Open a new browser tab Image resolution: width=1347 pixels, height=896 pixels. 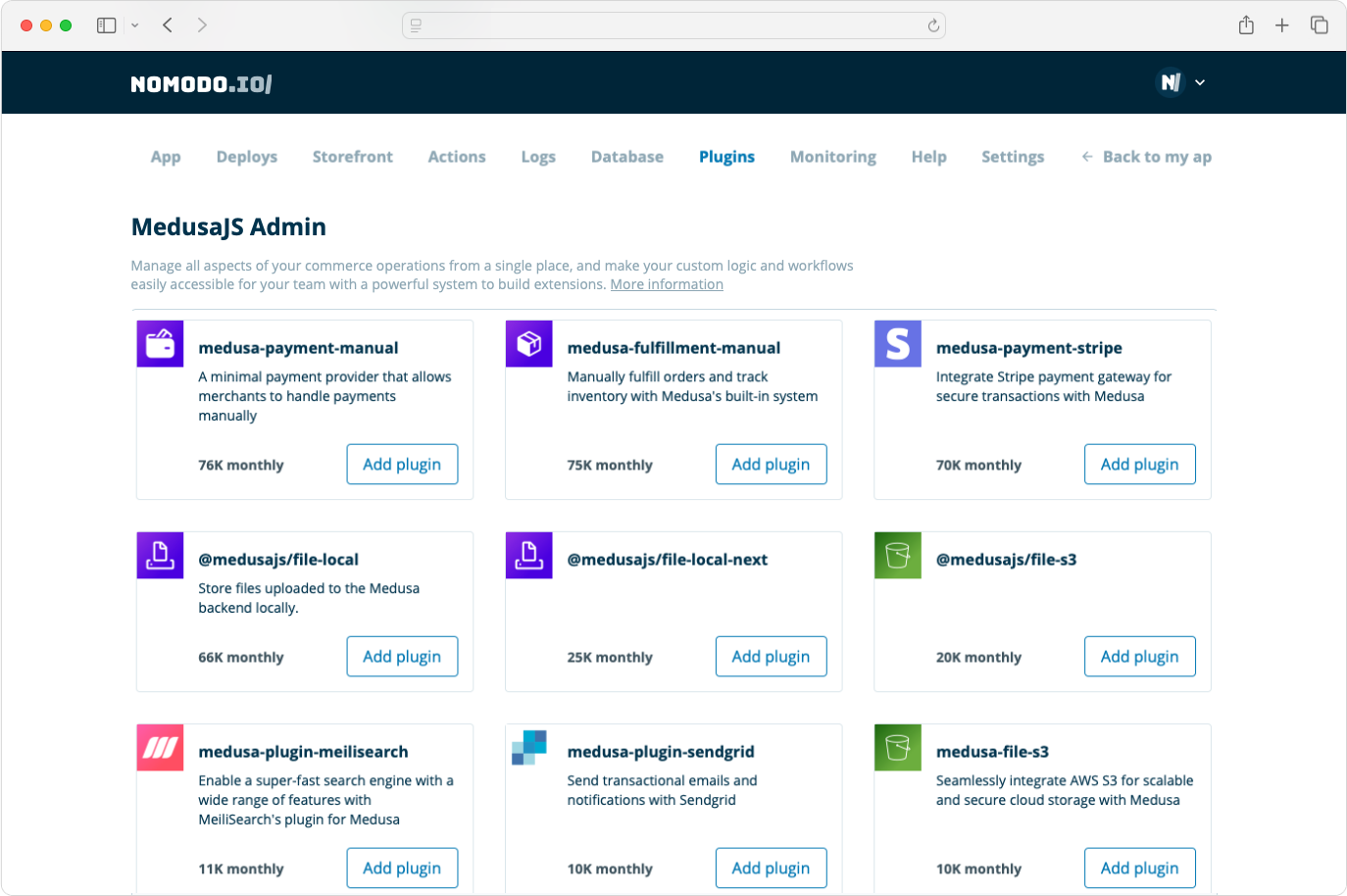tap(1282, 25)
